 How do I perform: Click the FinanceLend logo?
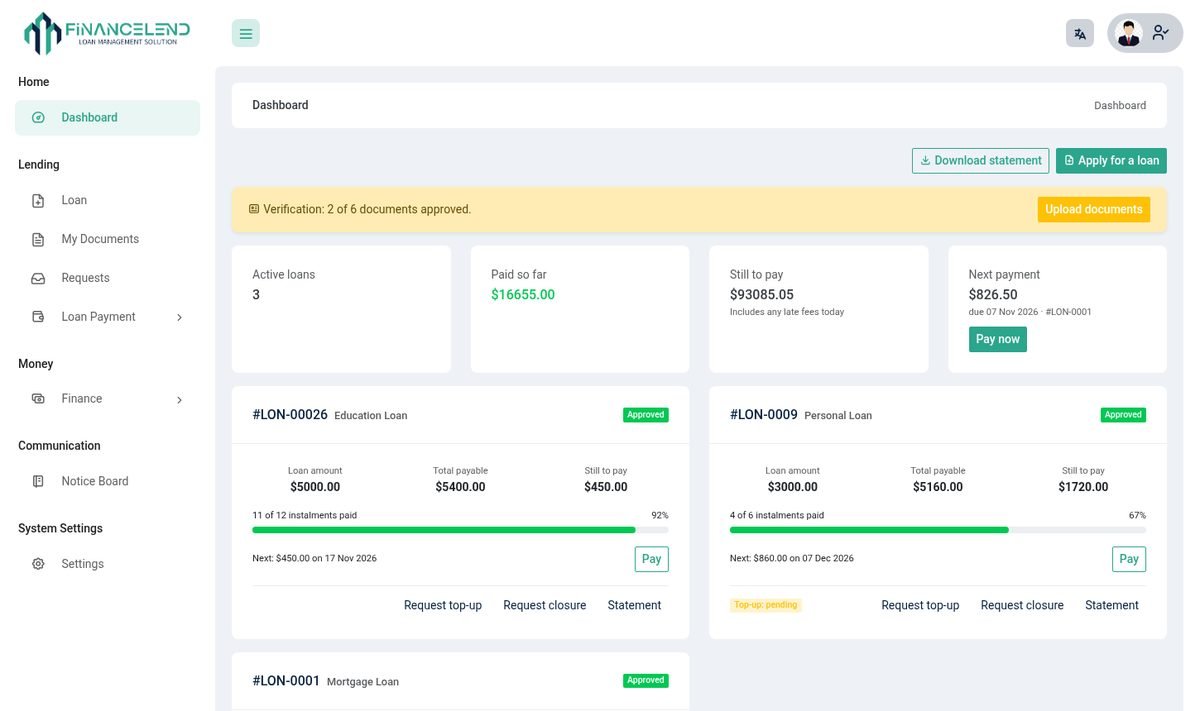(107, 33)
